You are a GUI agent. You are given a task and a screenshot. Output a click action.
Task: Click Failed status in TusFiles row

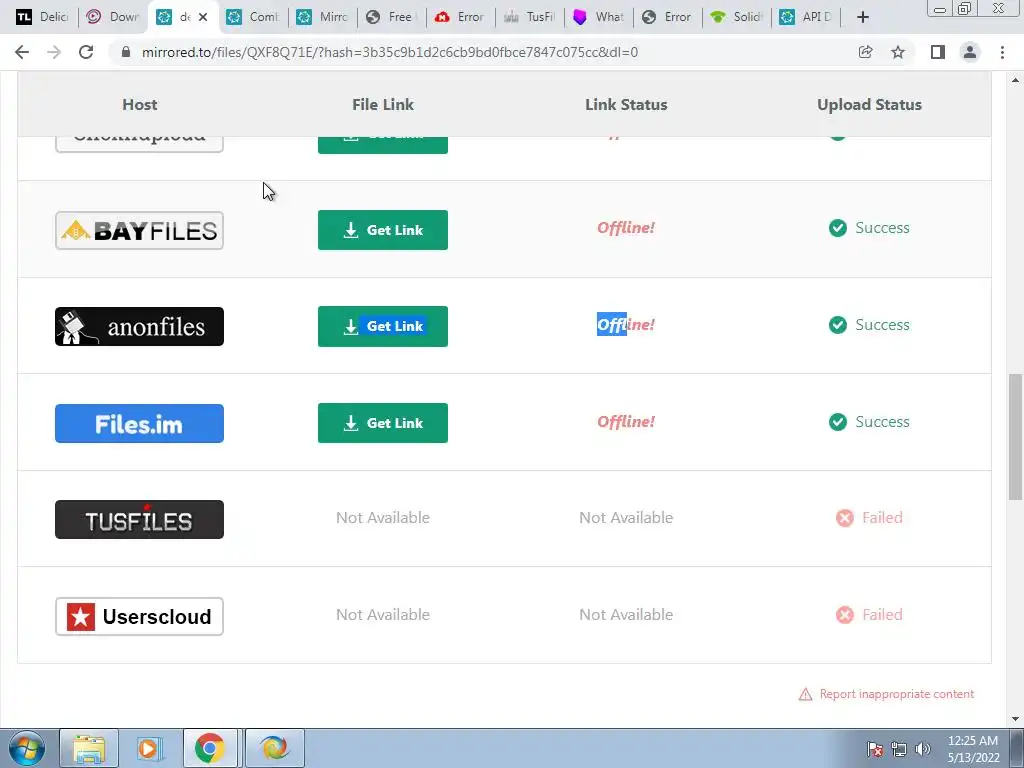click(x=882, y=518)
